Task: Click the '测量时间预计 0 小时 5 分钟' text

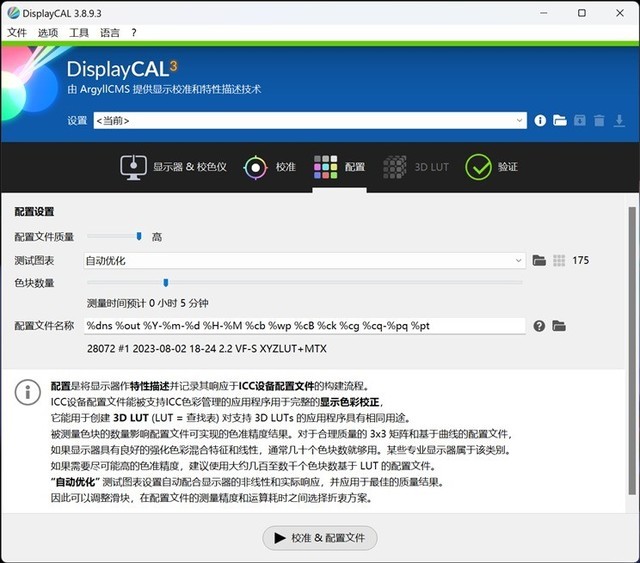Action: tap(147, 303)
